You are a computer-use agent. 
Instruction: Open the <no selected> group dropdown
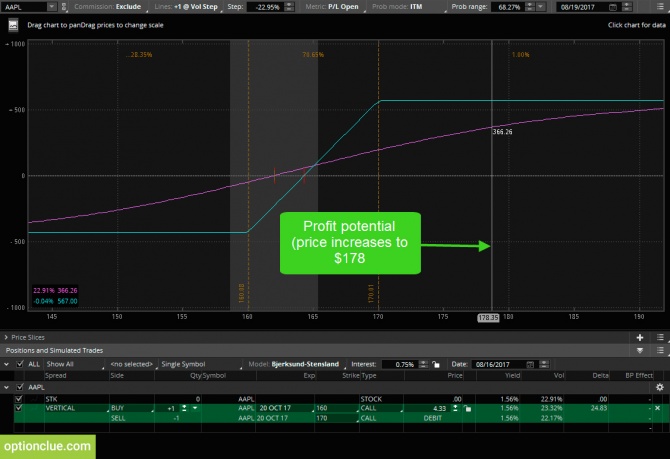(x=133, y=364)
